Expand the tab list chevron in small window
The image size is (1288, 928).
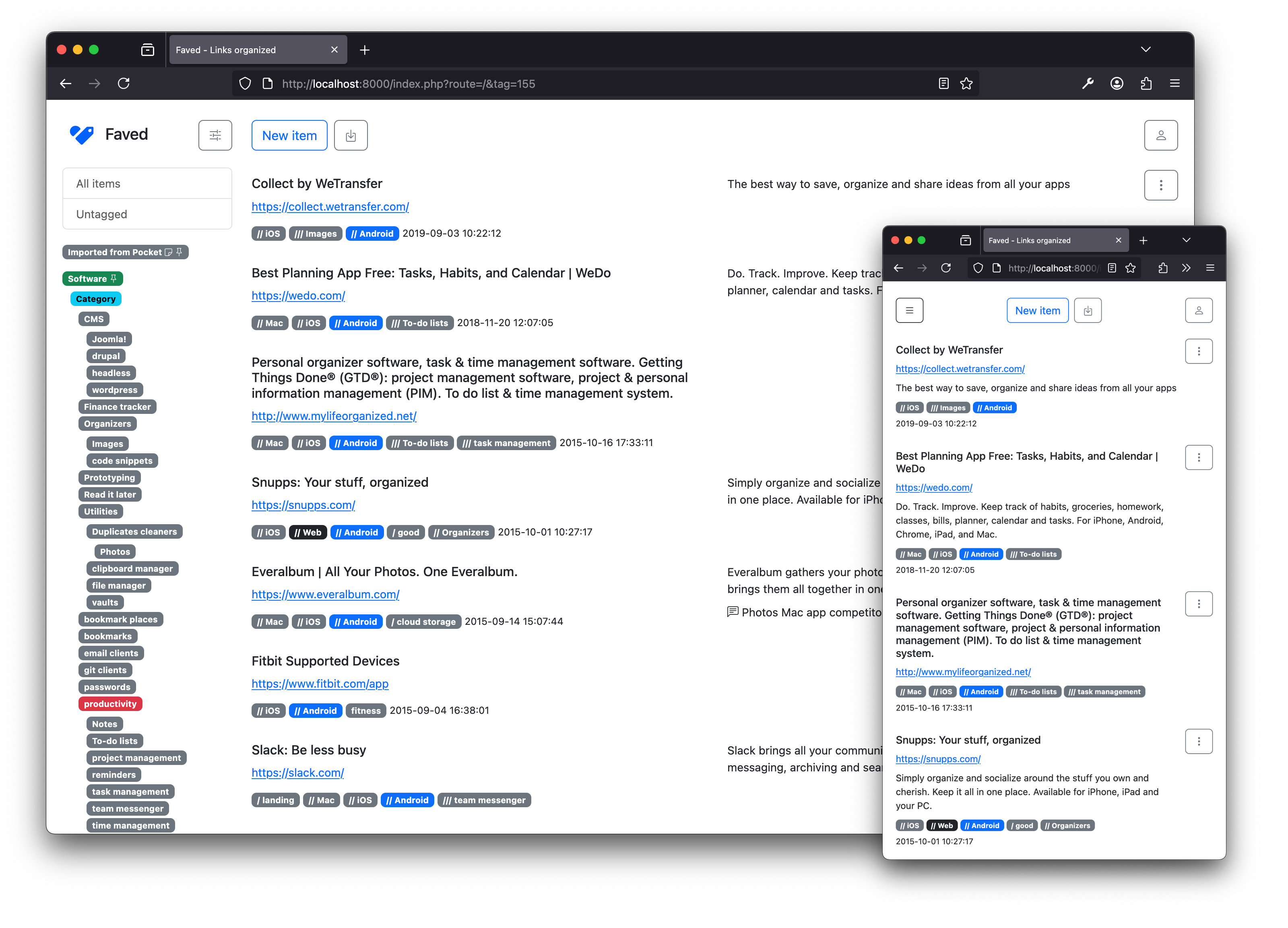pos(1186,240)
